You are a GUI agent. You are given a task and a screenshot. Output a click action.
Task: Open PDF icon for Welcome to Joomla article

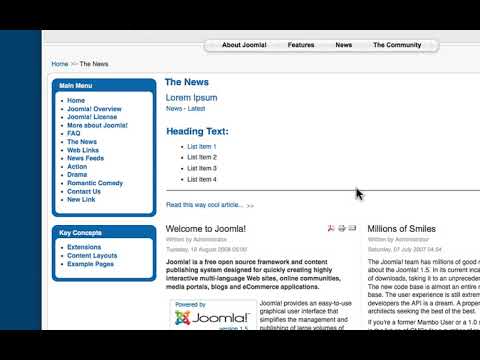(331, 228)
